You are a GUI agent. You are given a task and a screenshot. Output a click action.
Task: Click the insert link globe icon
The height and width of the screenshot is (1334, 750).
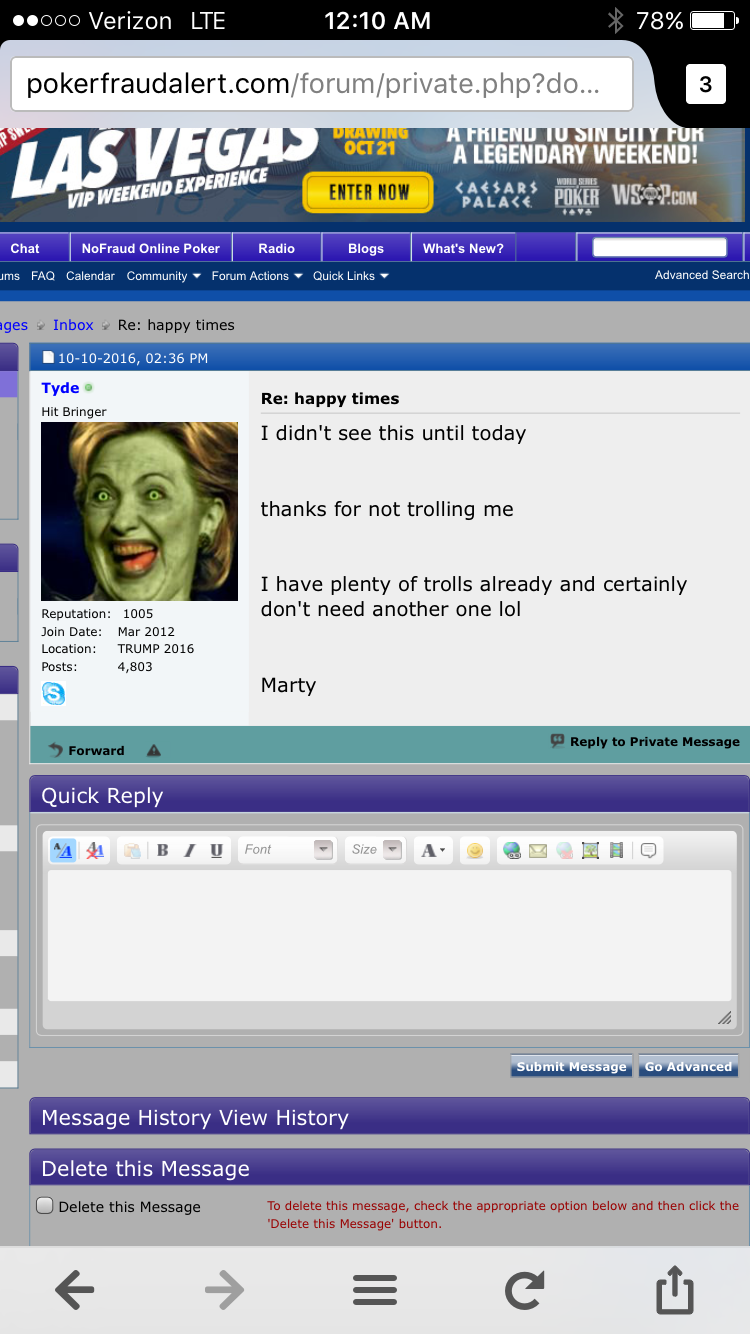tap(512, 850)
